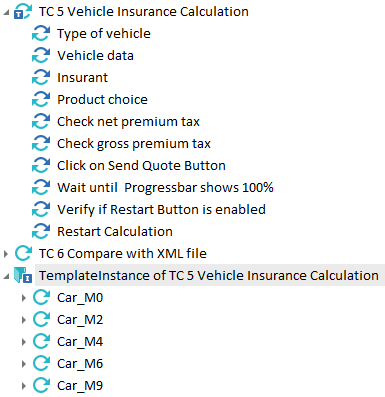Click the template icon of TC 5 Vehicle Insurance Calculation

(x=23, y=12)
